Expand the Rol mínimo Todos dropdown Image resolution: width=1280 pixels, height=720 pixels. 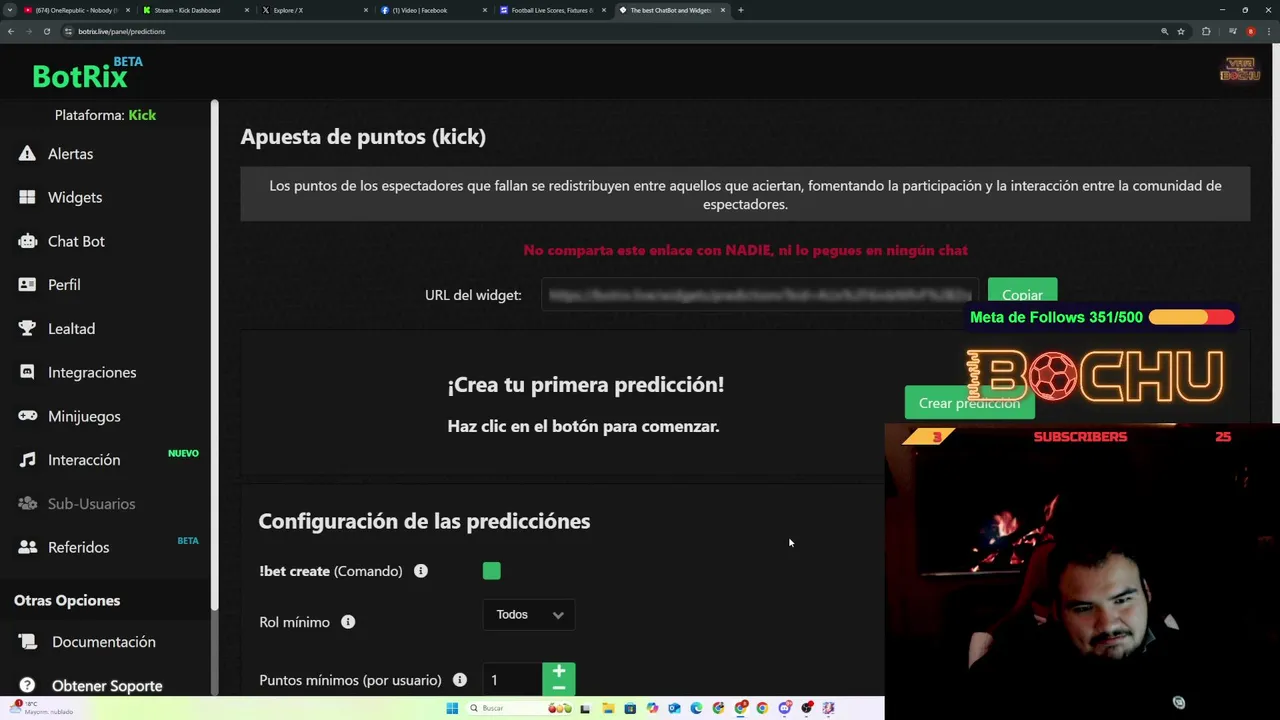(529, 615)
